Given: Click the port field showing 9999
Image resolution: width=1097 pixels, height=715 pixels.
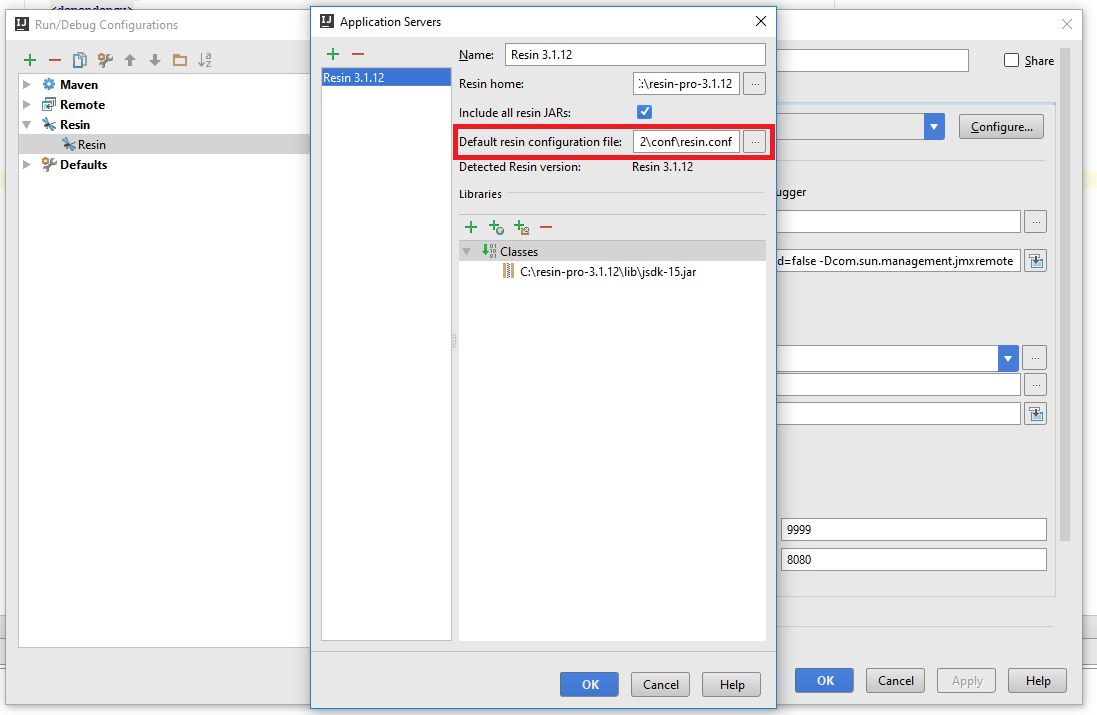Looking at the screenshot, I should tap(913, 530).
